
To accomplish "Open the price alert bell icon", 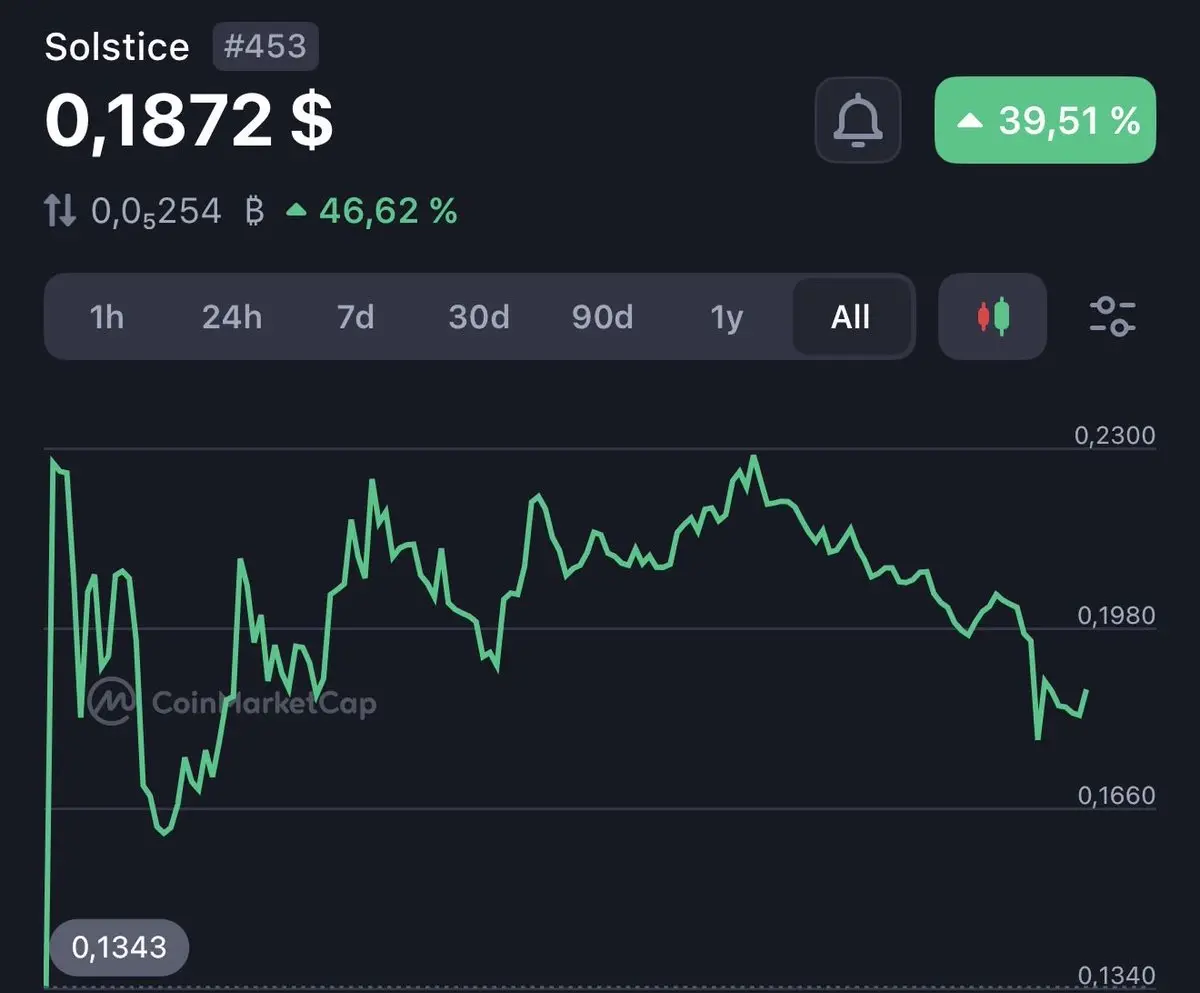I will 858,120.
